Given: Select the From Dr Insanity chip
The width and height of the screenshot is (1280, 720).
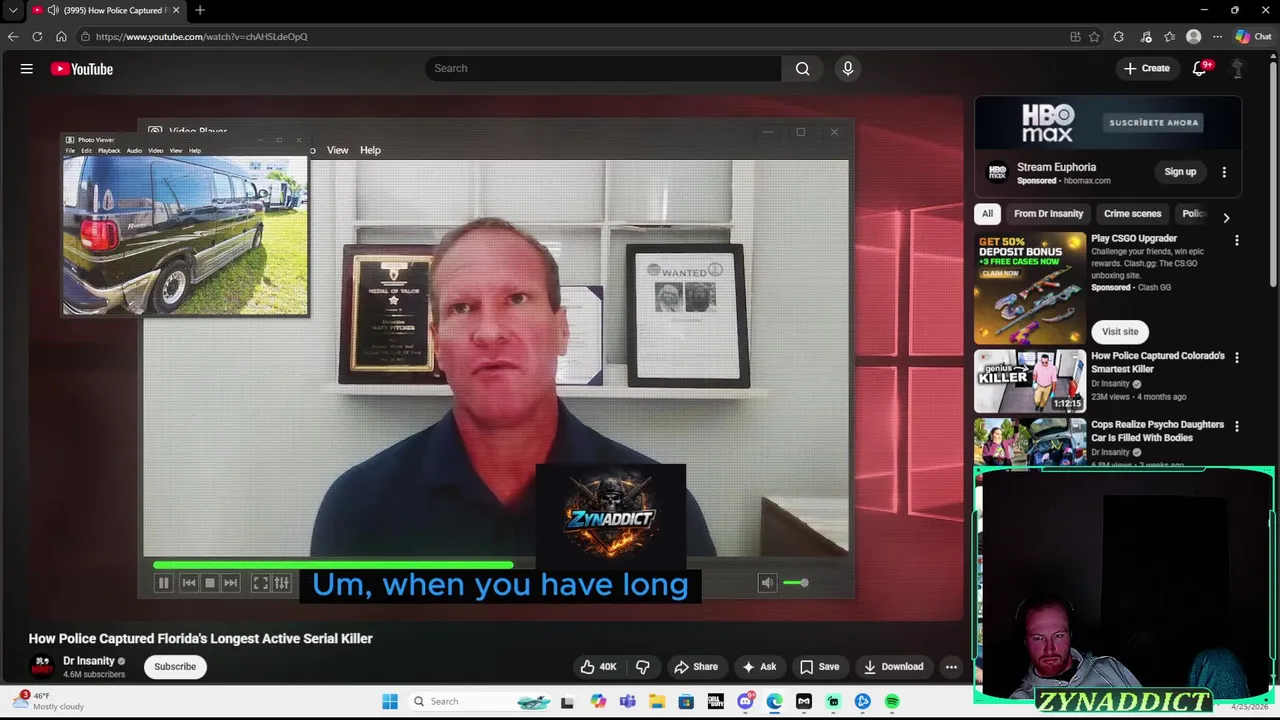Looking at the screenshot, I should pos(1048,214).
